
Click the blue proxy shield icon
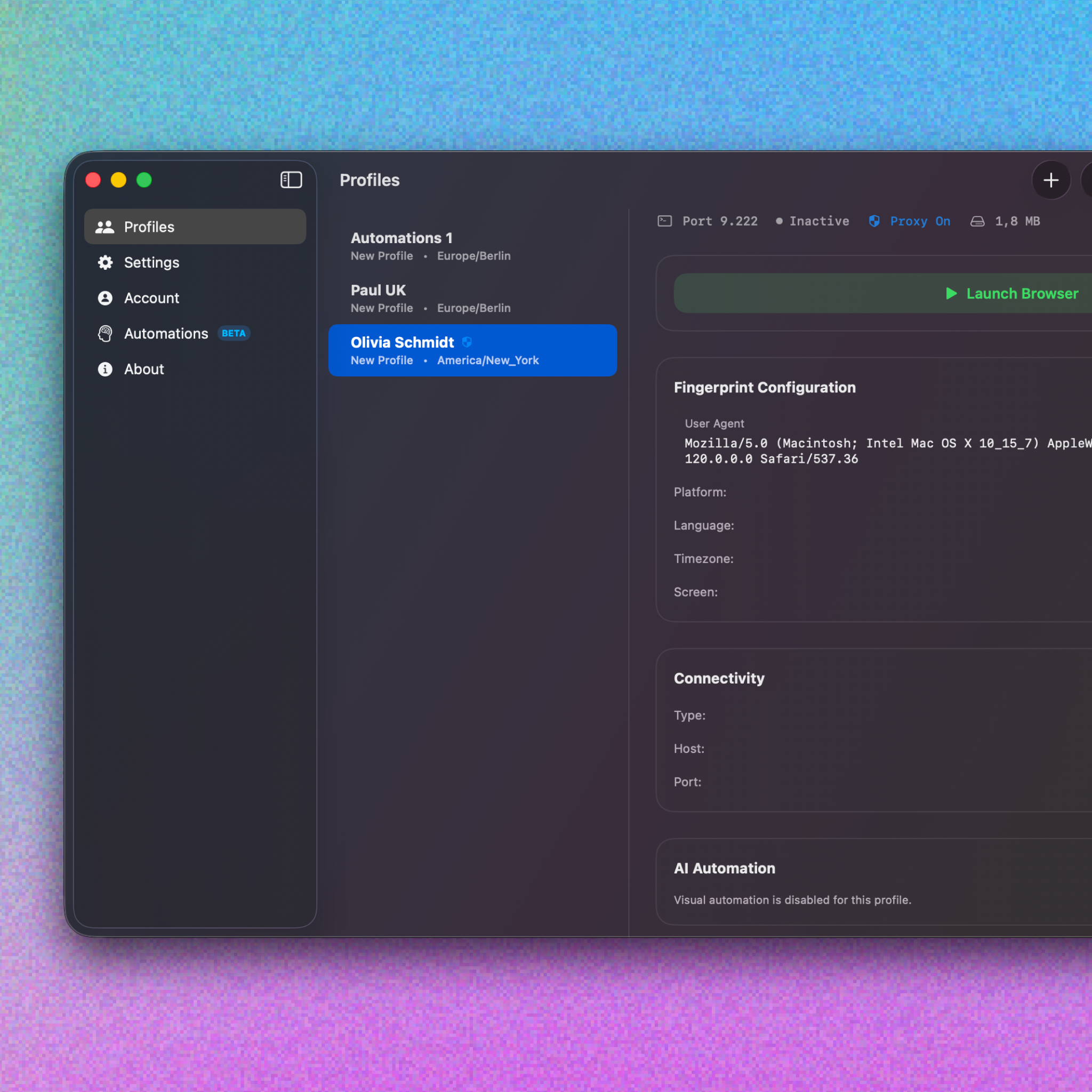(x=874, y=221)
